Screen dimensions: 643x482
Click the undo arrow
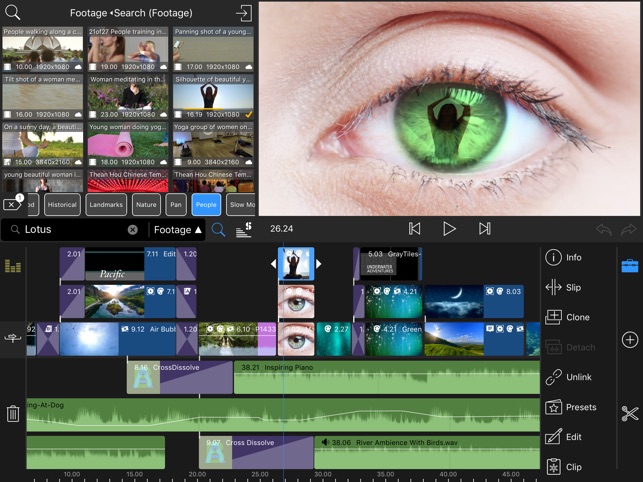pos(604,229)
